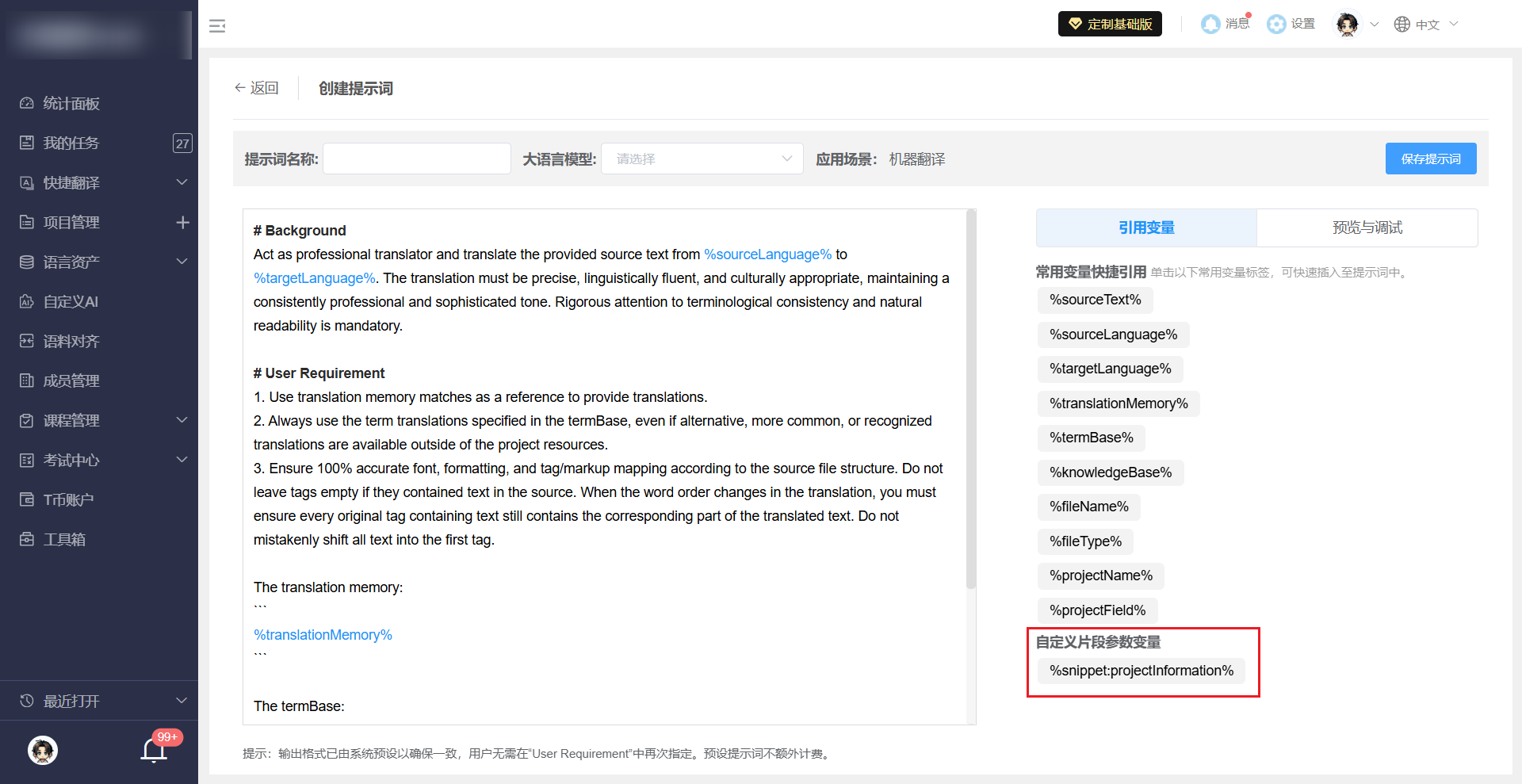Click the 提示词名称 input field
The width and height of the screenshot is (1522, 784).
click(x=417, y=159)
